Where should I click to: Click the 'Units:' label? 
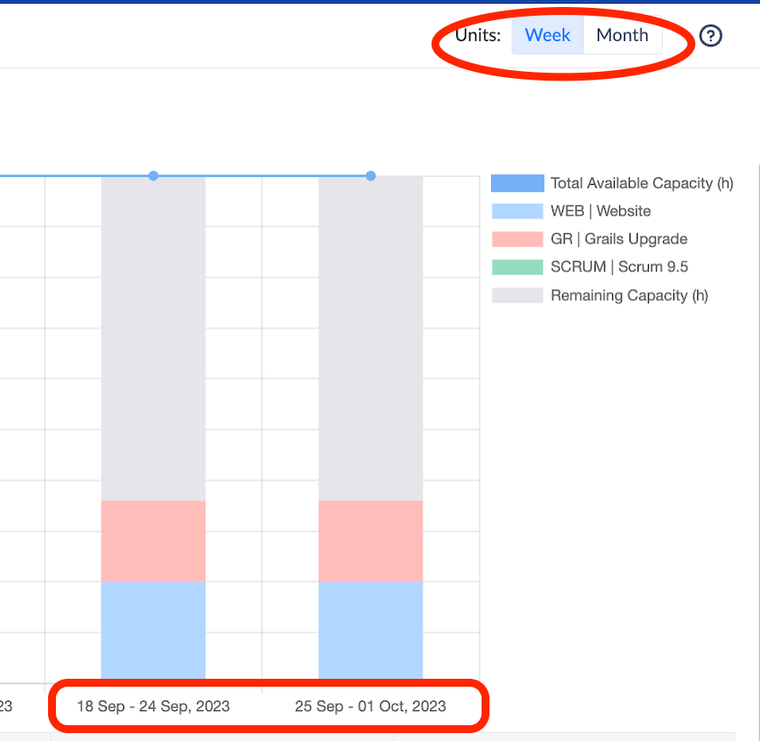pyautogui.click(x=478, y=35)
